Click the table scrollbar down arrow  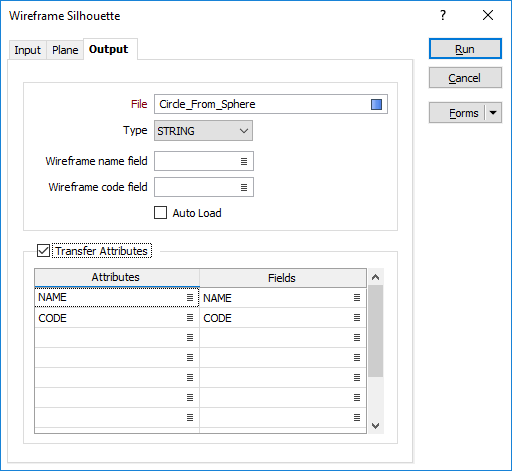tap(376, 426)
